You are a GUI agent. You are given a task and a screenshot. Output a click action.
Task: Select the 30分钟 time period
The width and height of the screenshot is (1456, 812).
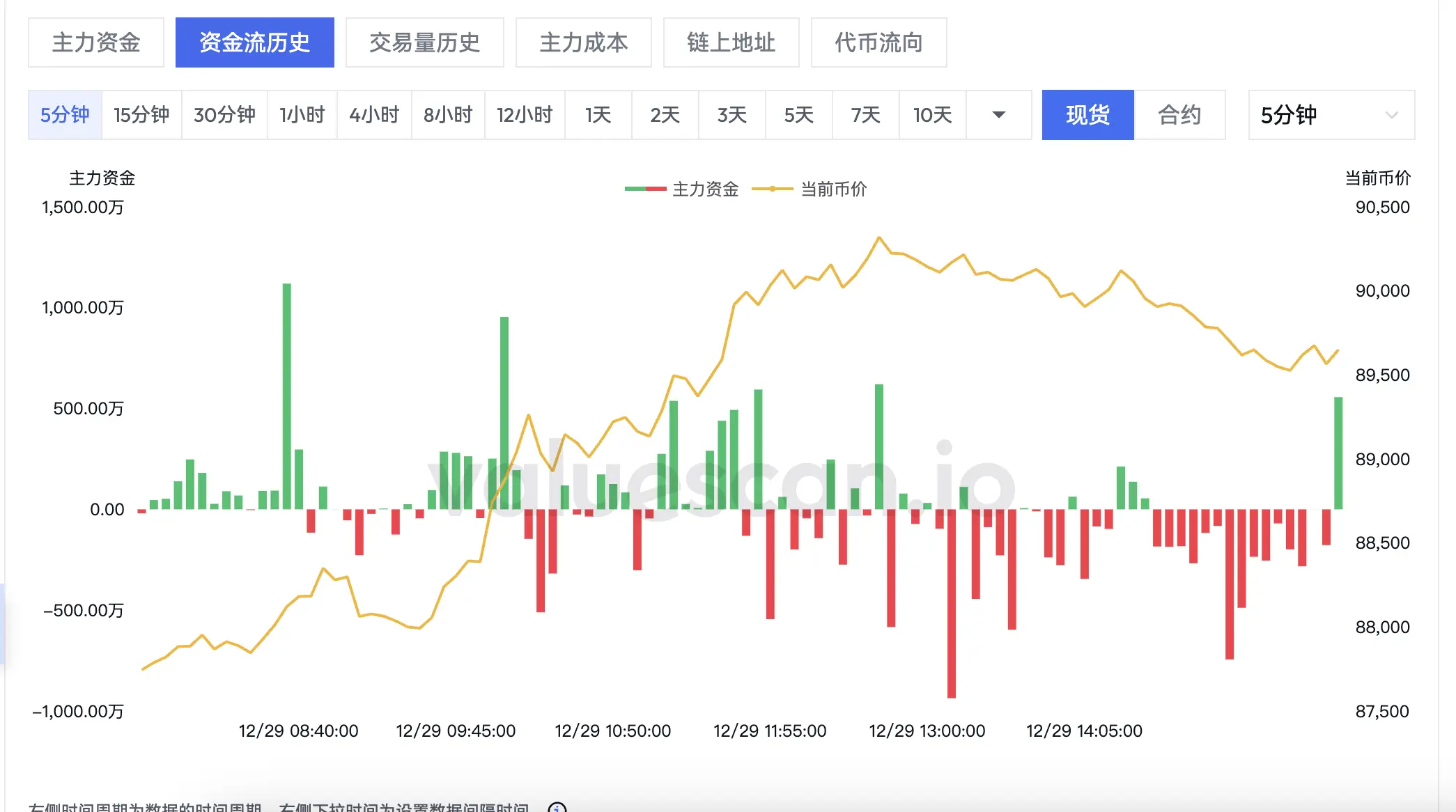pos(224,115)
